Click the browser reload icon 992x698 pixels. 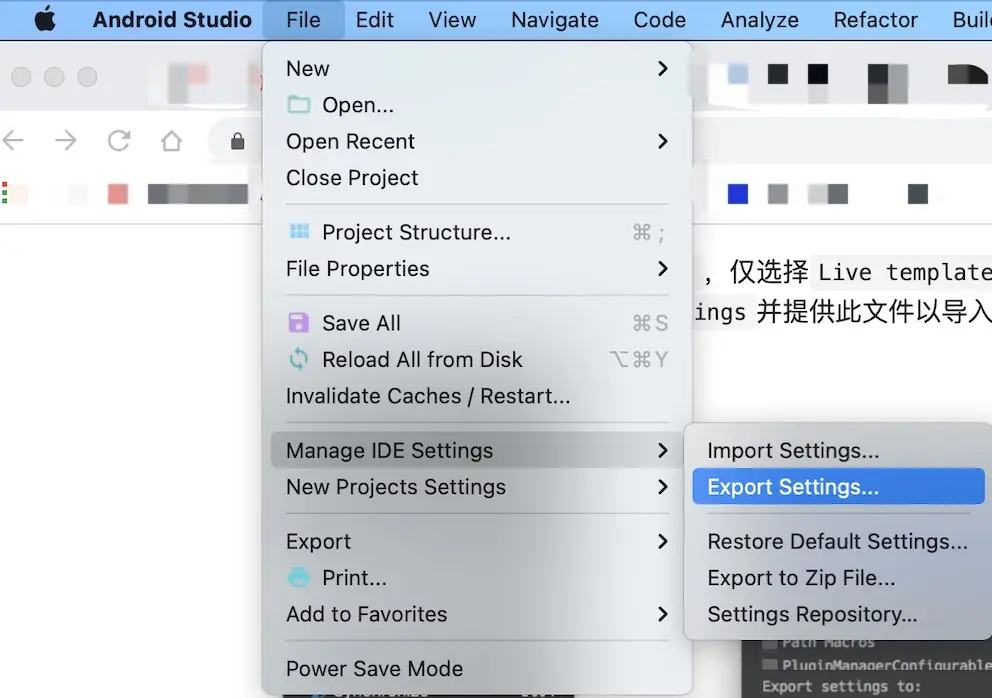pos(119,141)
